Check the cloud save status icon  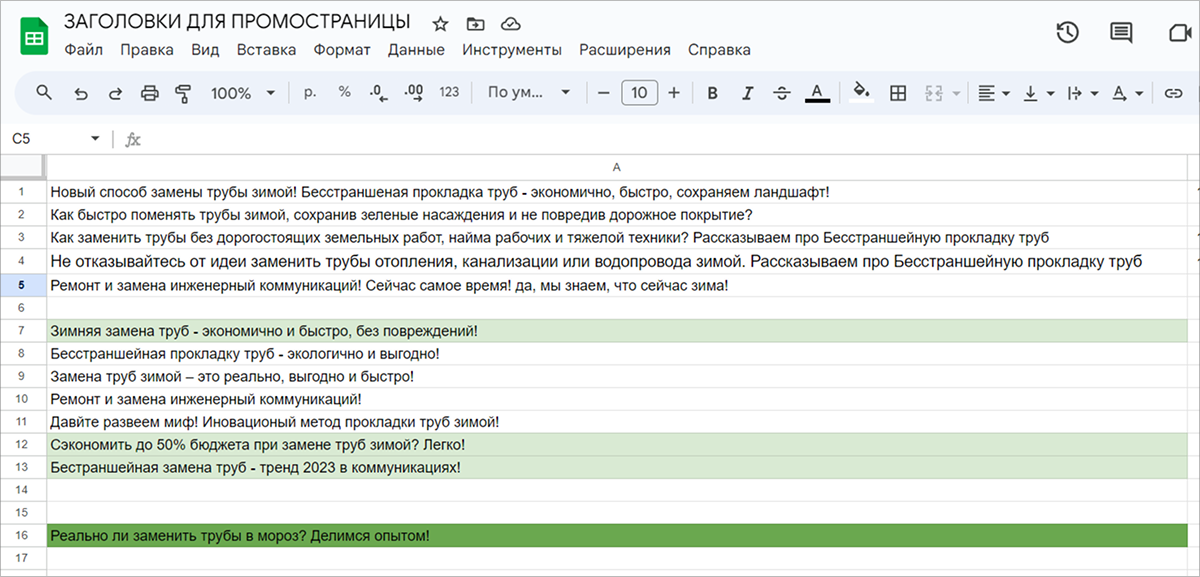(511, 23)
